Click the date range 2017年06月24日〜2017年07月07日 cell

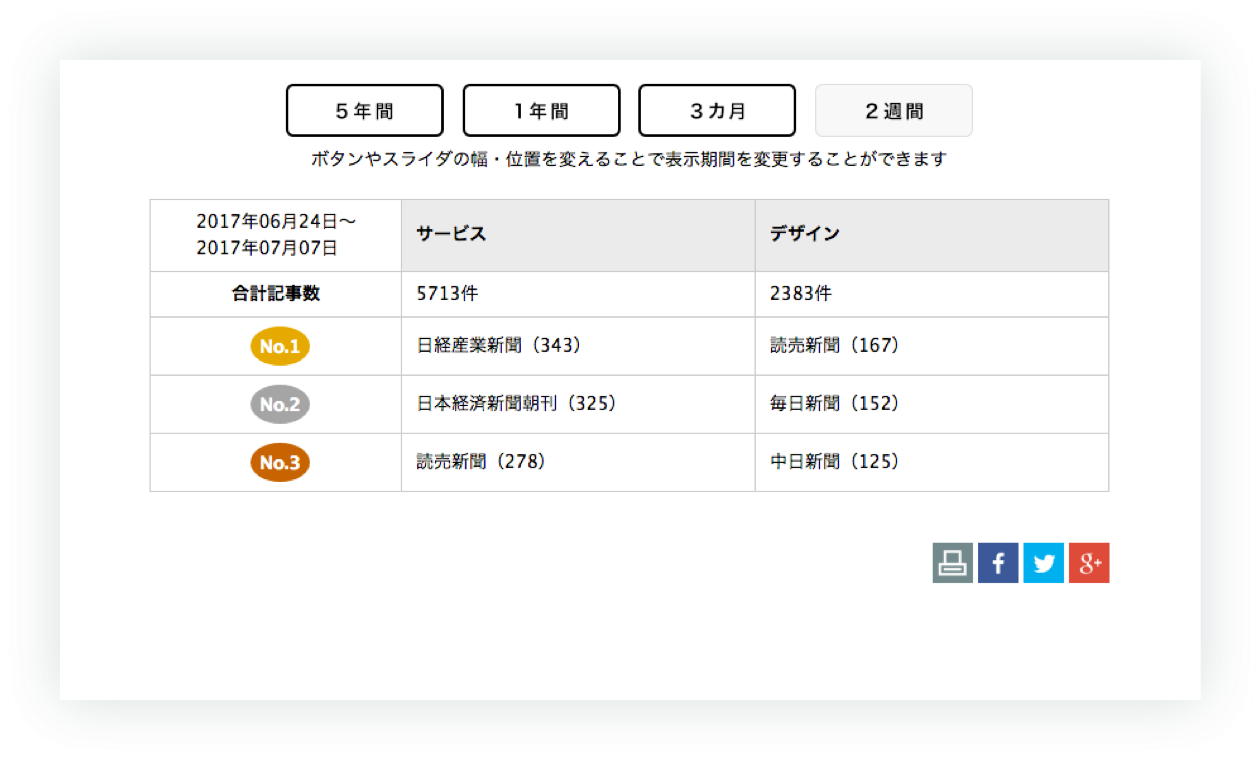(x=276, y=235)
